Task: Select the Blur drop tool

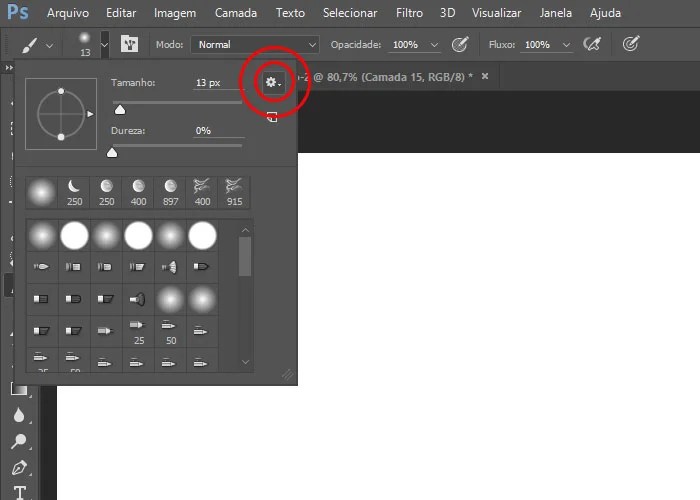Action: (19, 415)
